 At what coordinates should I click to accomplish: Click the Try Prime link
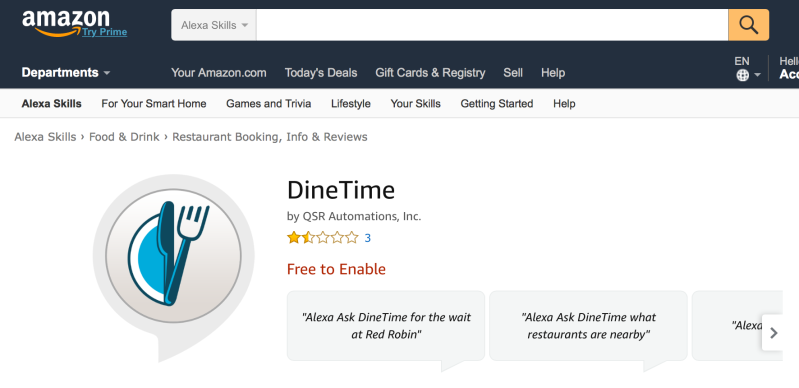coord(104,32)
